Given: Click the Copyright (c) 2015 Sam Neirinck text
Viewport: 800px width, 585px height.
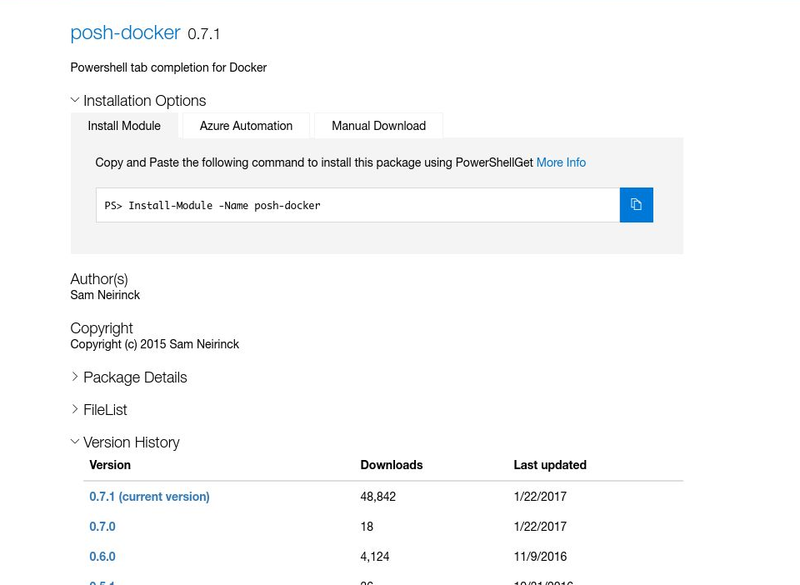Looking at the screenshot, I should click(155, 344).
